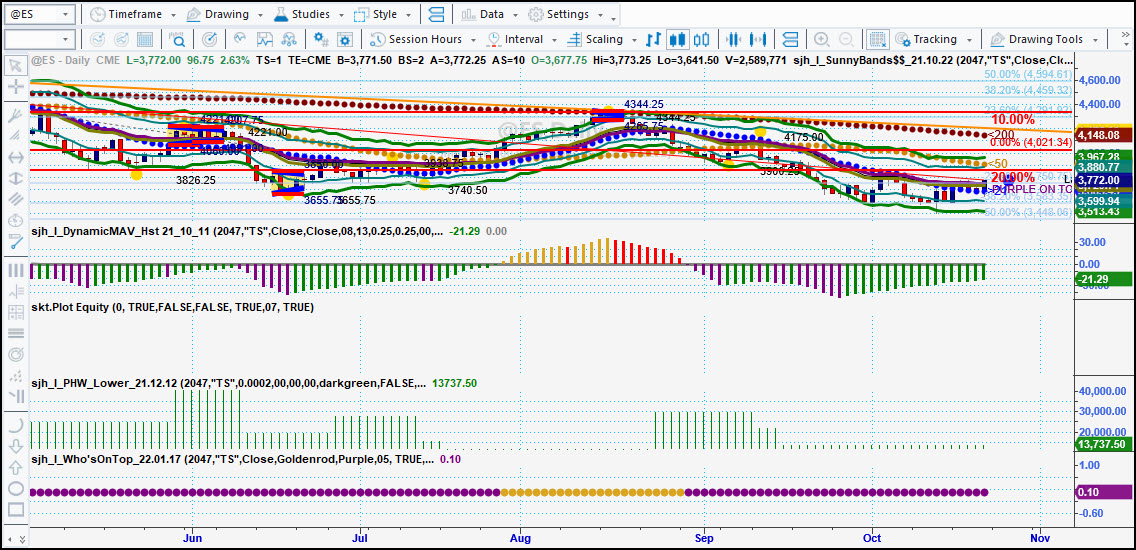The height and width of the screenshot is (550, 1136).
Task: Click the stacked panes icon beside zoom buttons
Action: point(790,39)
